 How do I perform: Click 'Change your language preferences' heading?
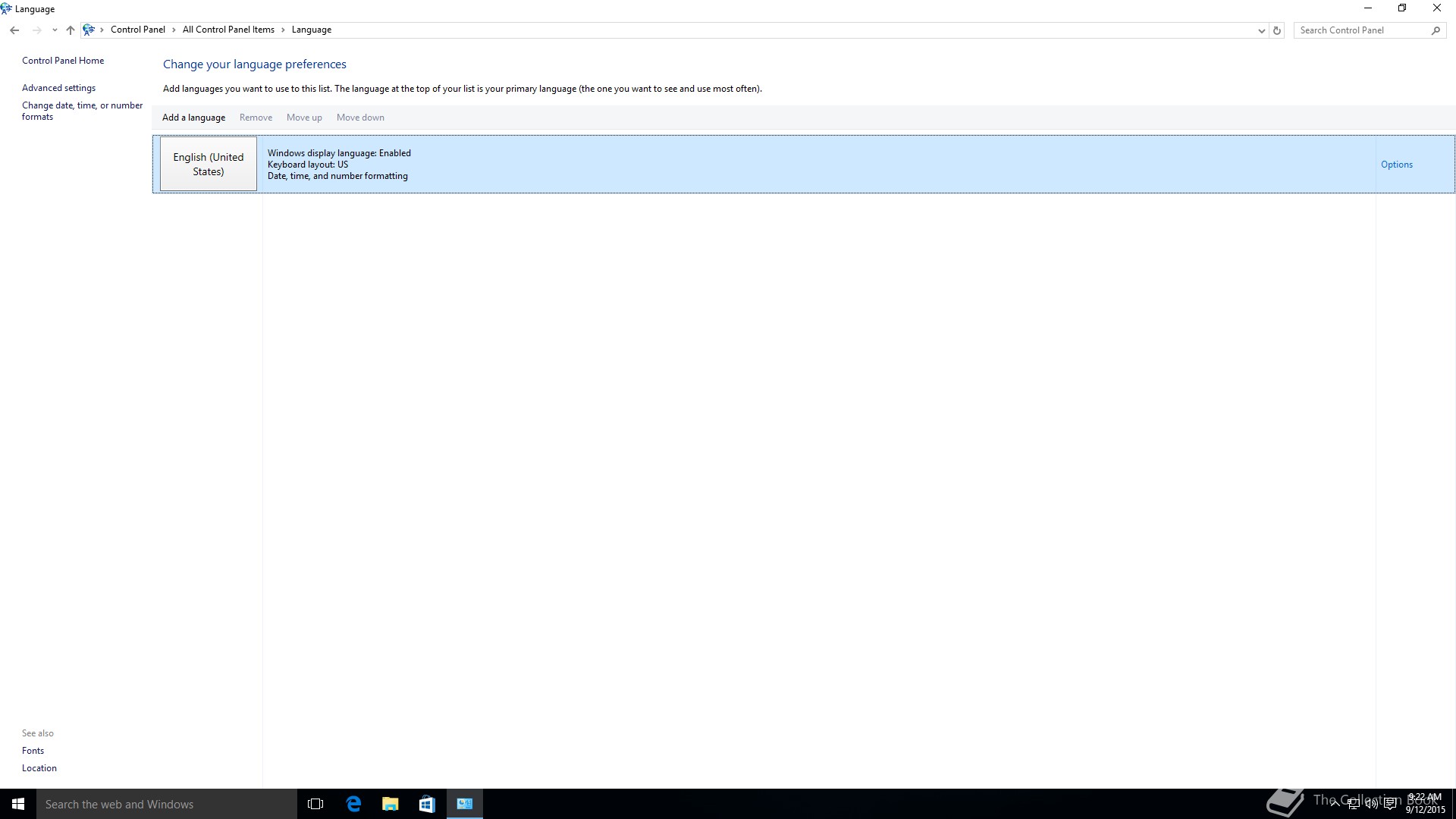click(255, 64)
